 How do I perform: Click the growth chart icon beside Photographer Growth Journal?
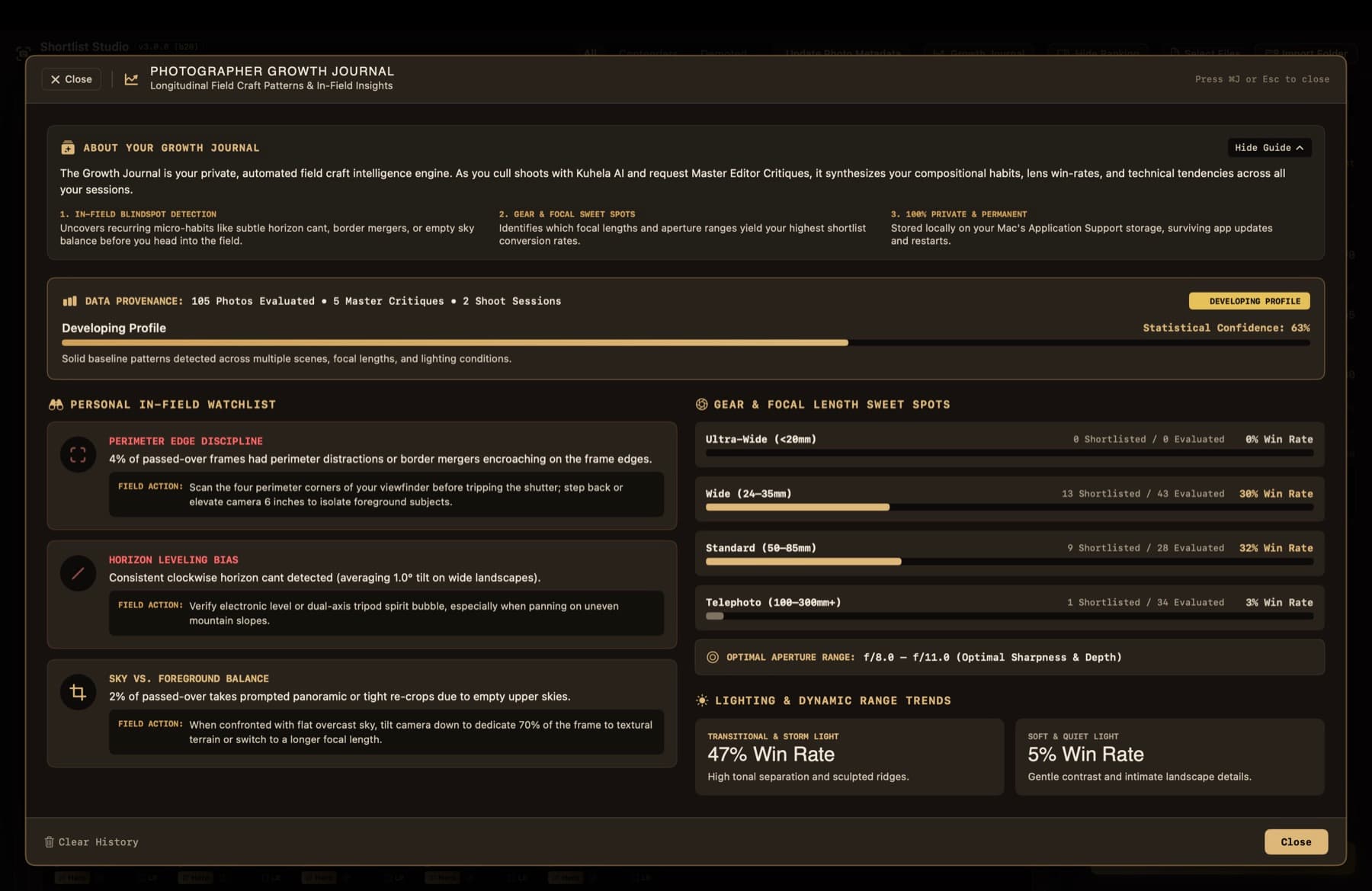point(131,79)
